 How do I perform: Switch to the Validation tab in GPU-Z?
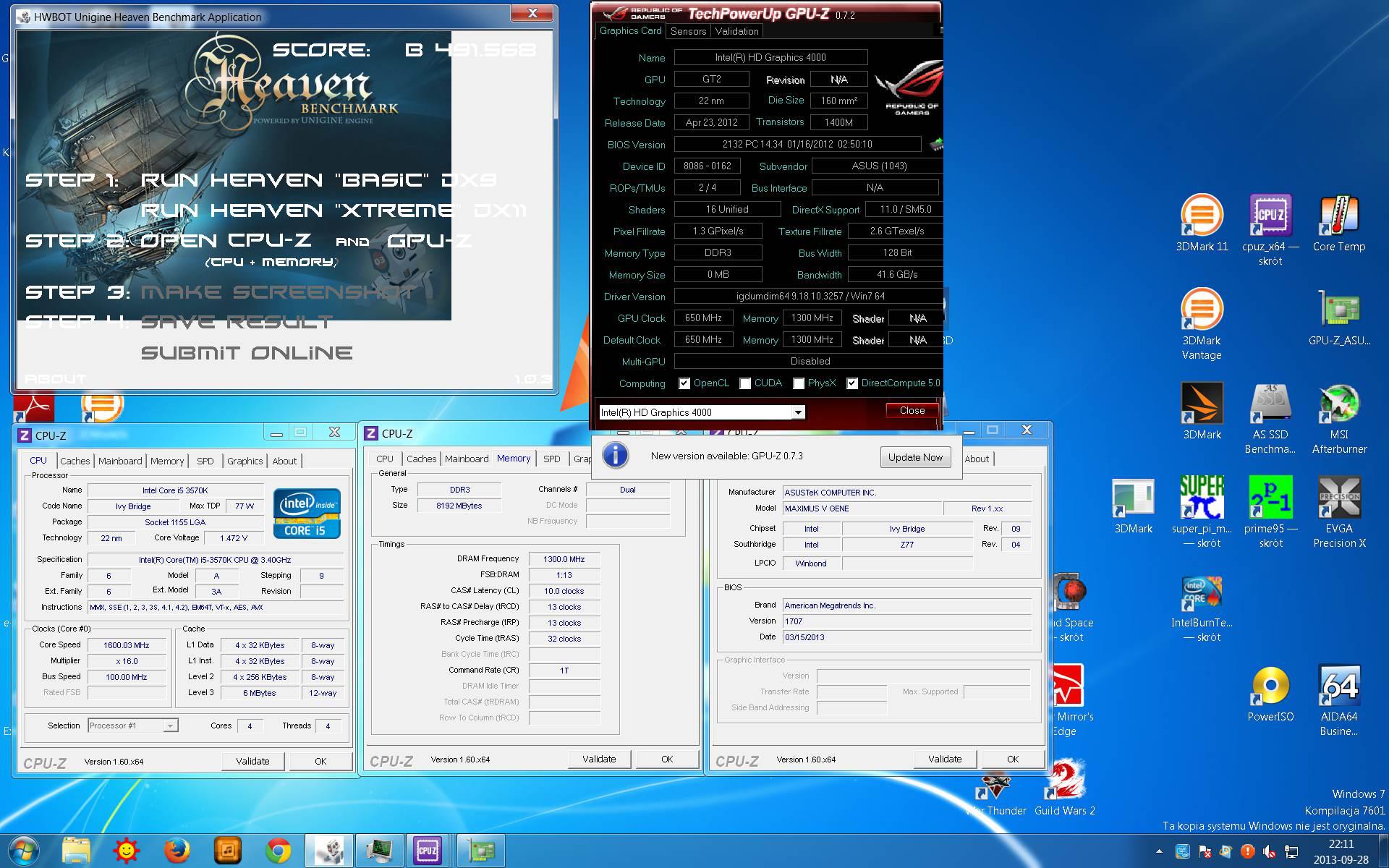(736, 31)
